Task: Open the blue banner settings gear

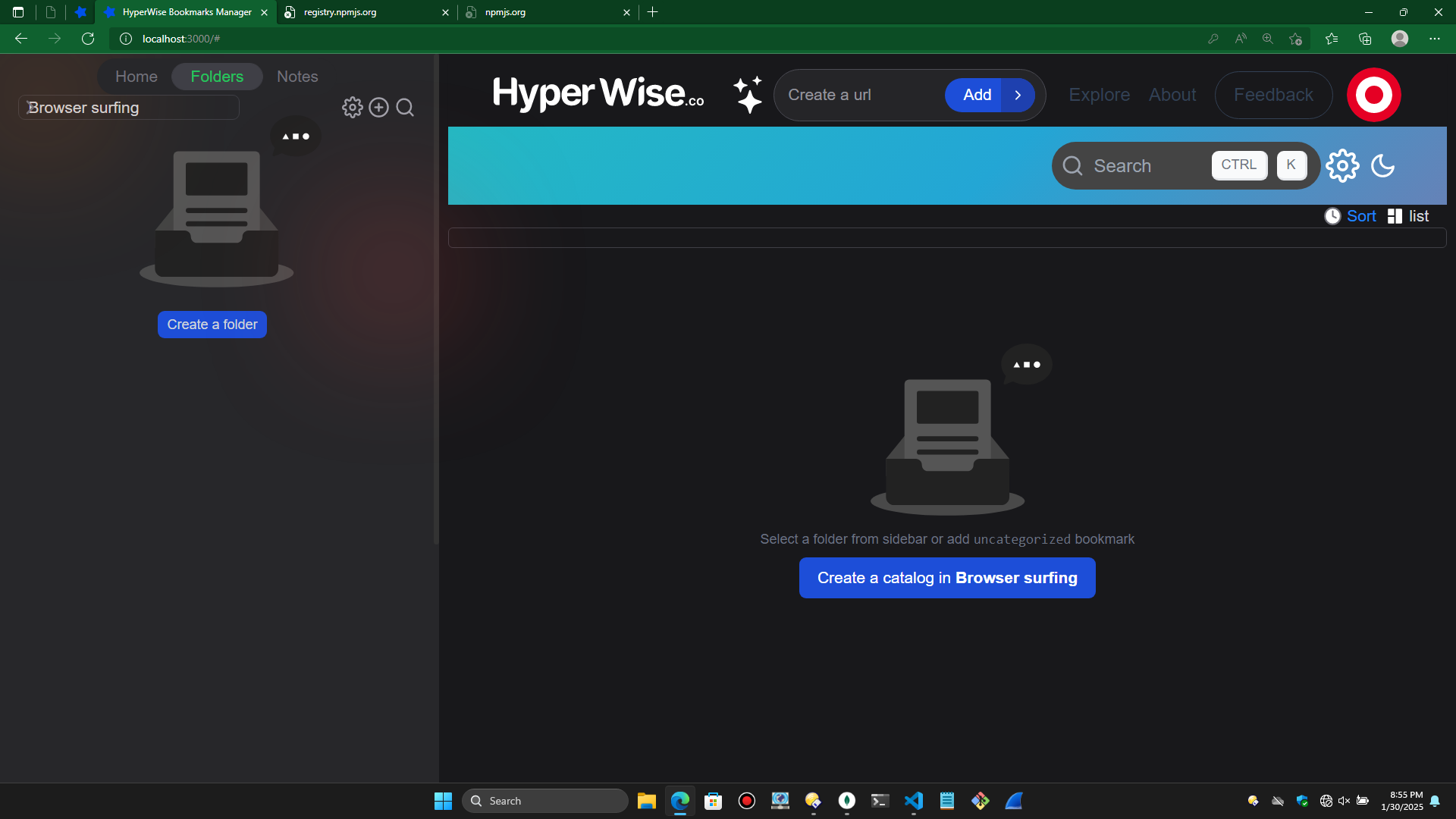Action: (x=1342, y=165)
